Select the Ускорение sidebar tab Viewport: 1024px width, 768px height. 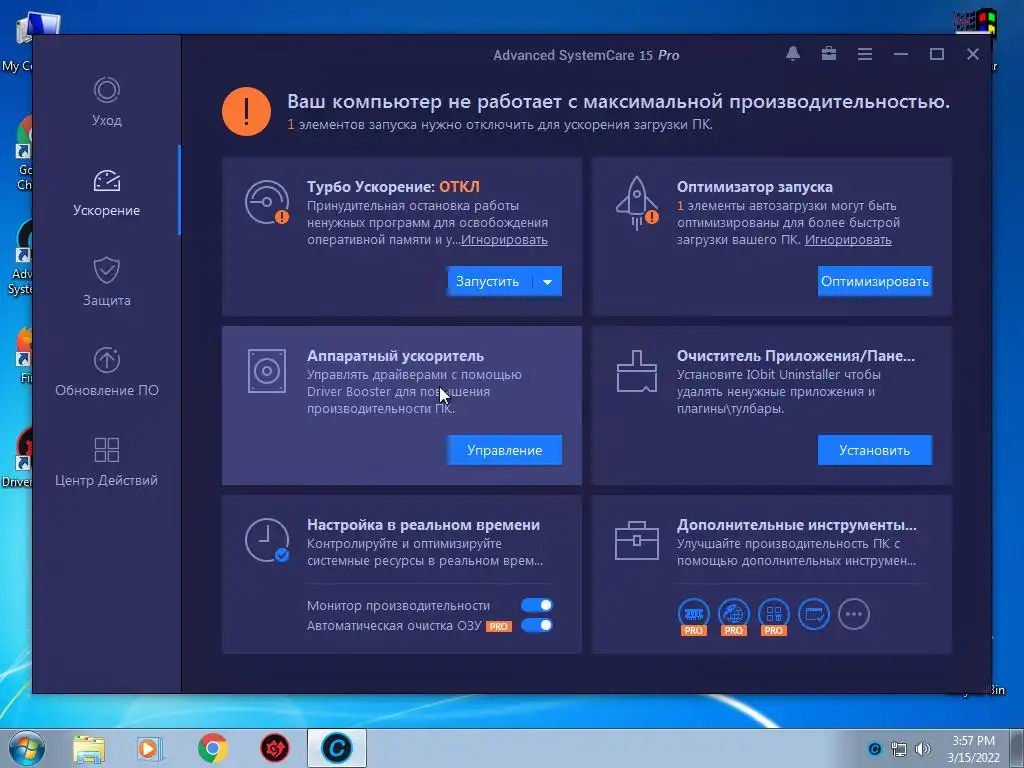click(106, 193)
